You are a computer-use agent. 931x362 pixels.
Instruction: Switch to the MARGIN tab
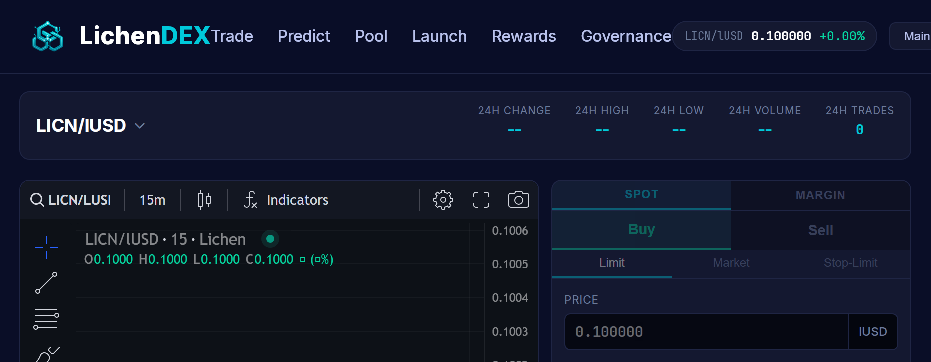point(821,195)
